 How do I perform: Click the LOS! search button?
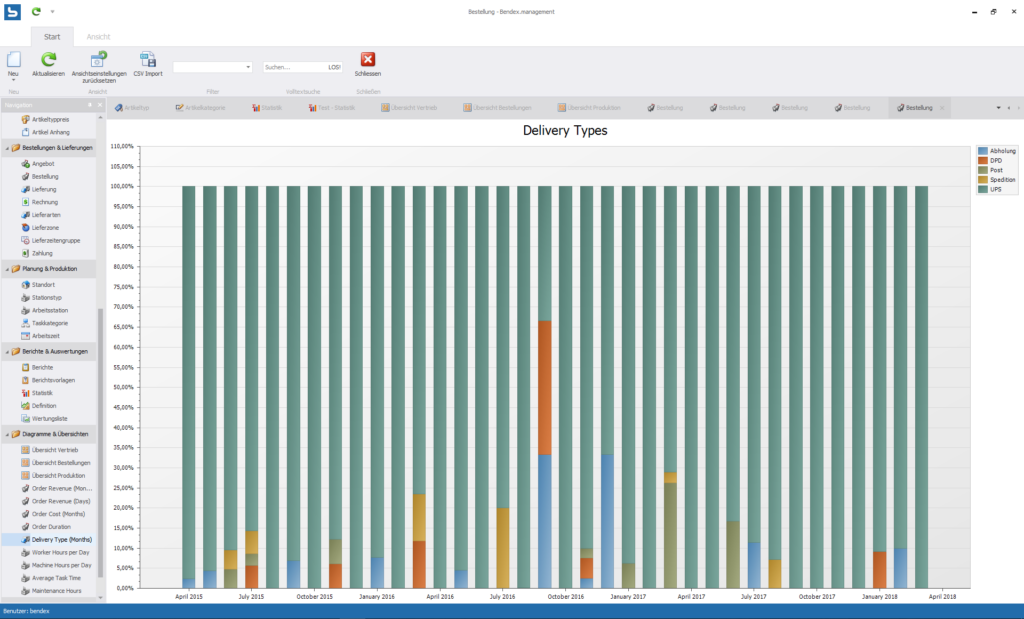pyautogui.click(x=334, y=67)
